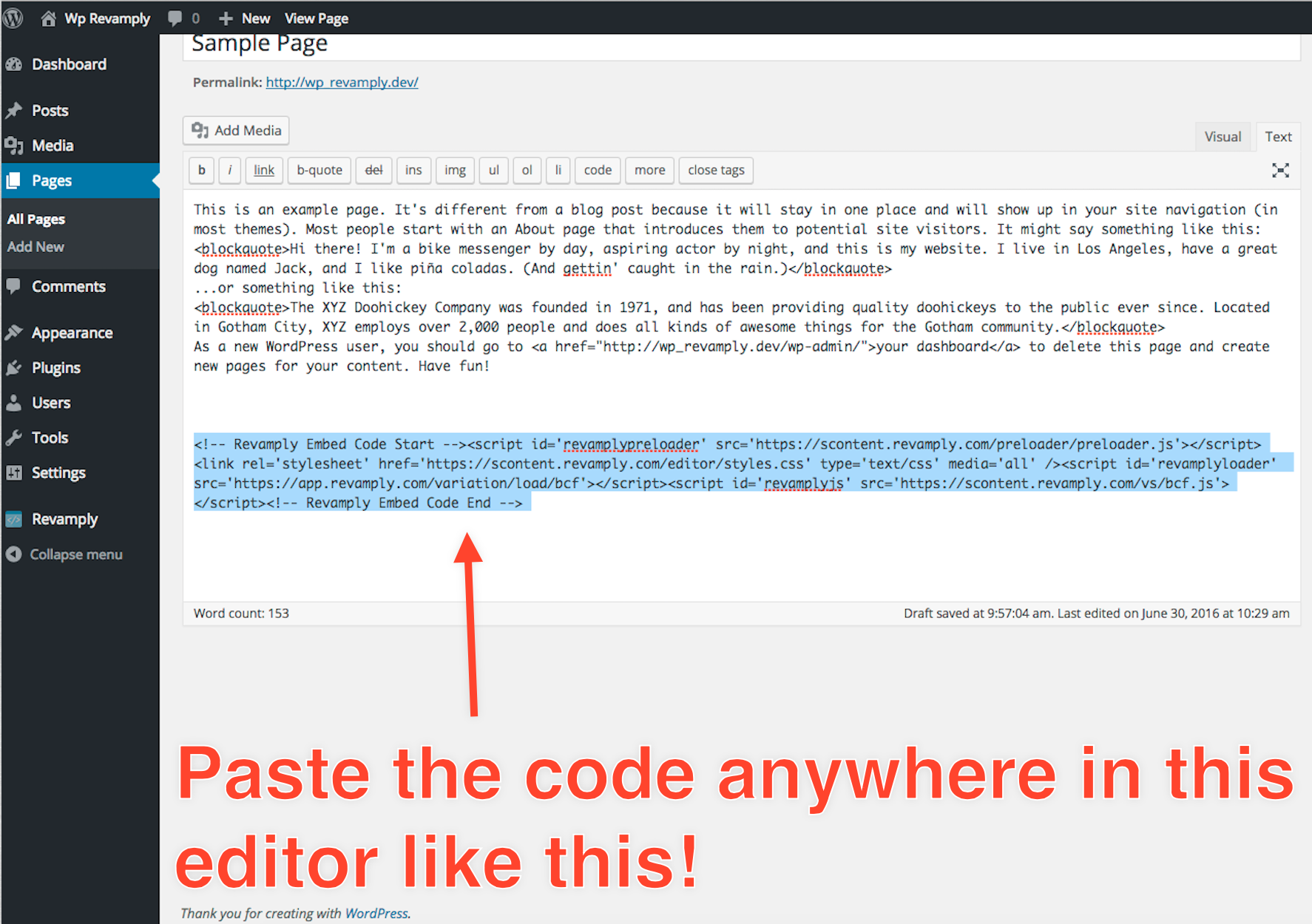1312x924 pixels.
Task: Click the Tools wrench icon
Action: (14, 438)
